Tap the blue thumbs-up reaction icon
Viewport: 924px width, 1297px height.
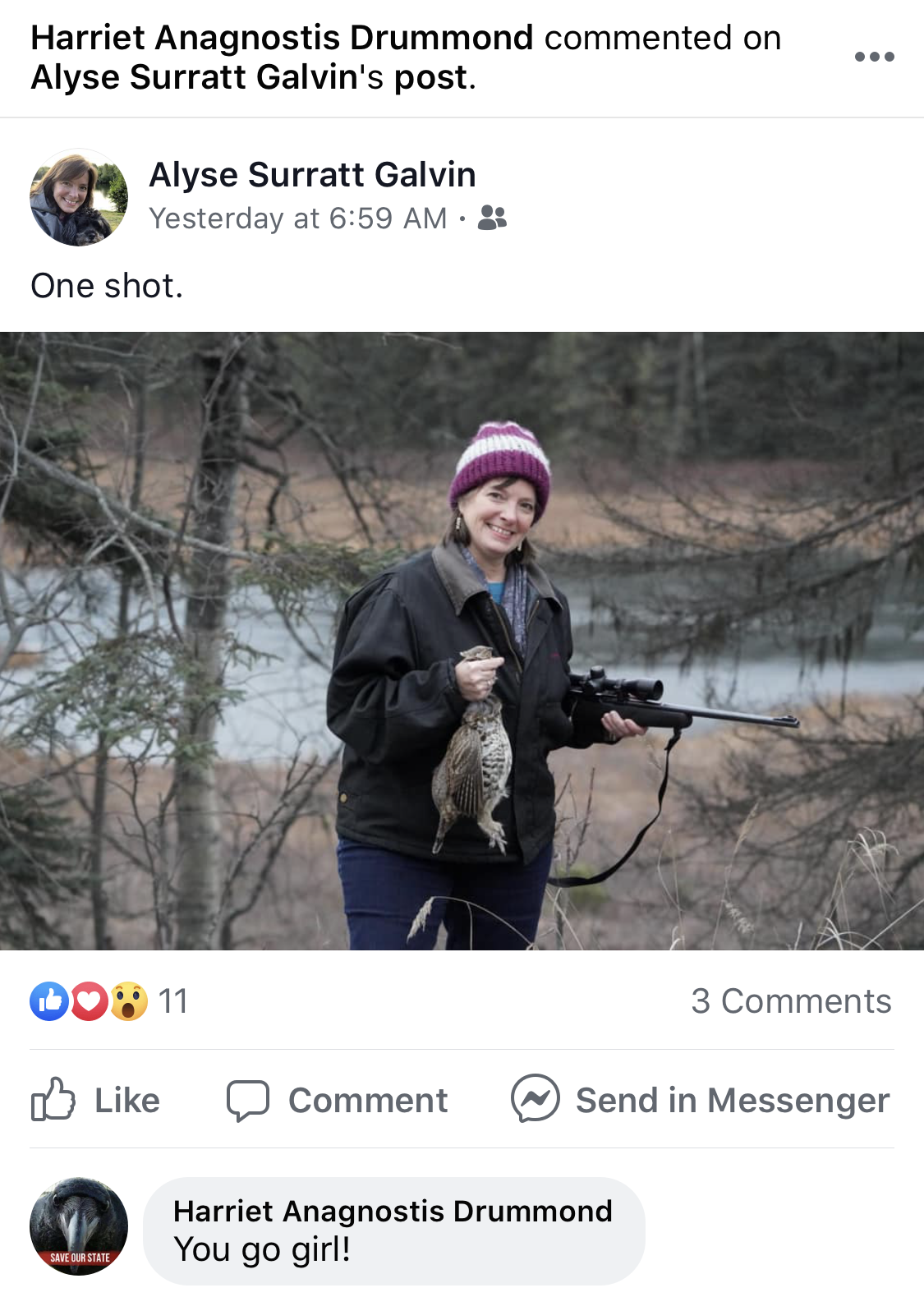click(x=49, y=1001)
